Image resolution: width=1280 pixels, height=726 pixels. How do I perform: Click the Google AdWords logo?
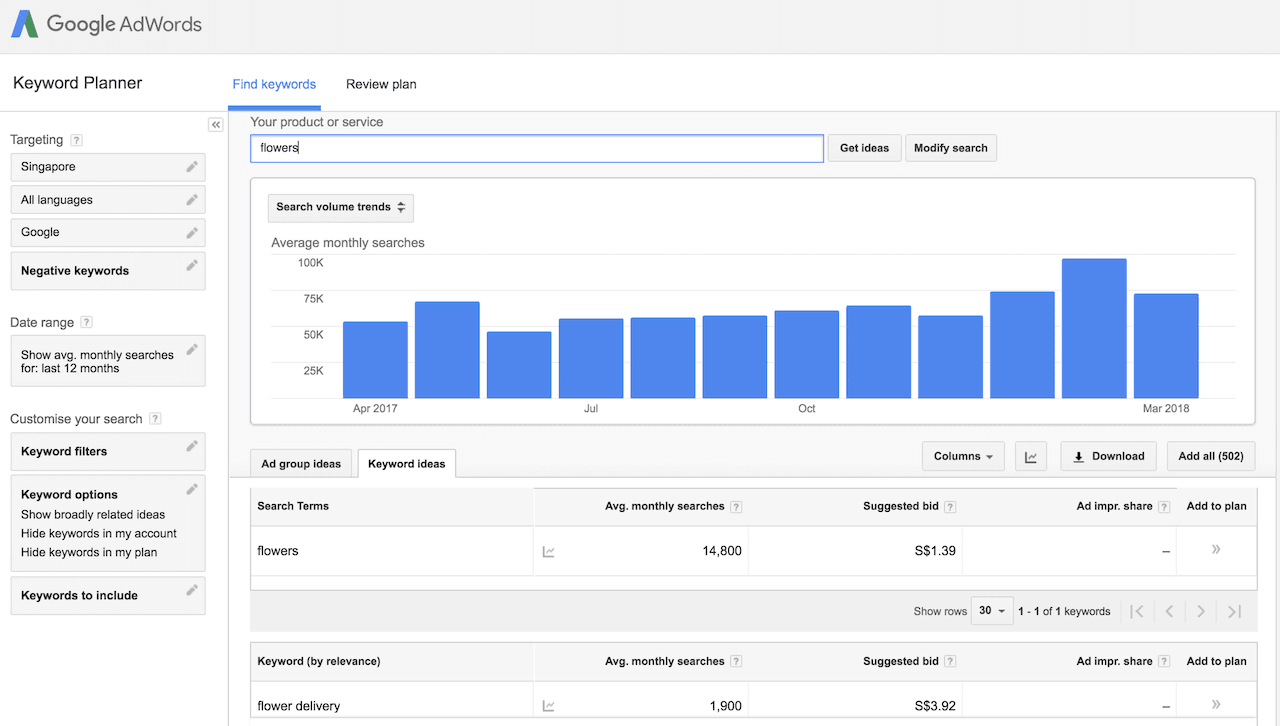(107, 24)
